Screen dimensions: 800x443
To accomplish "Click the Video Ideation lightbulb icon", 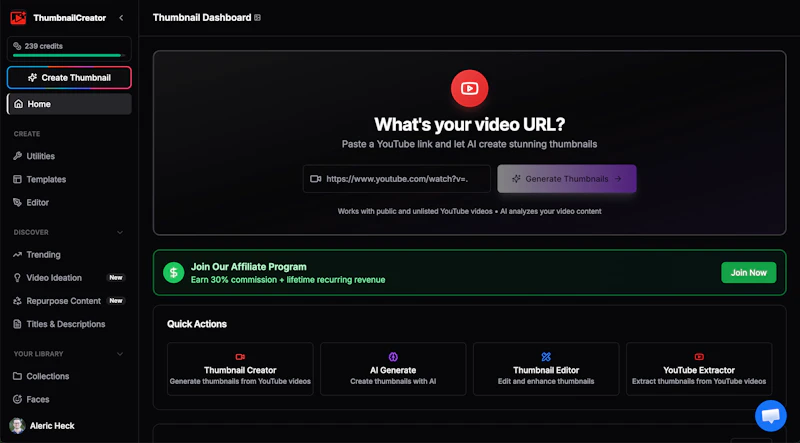I will click(17, 278).
